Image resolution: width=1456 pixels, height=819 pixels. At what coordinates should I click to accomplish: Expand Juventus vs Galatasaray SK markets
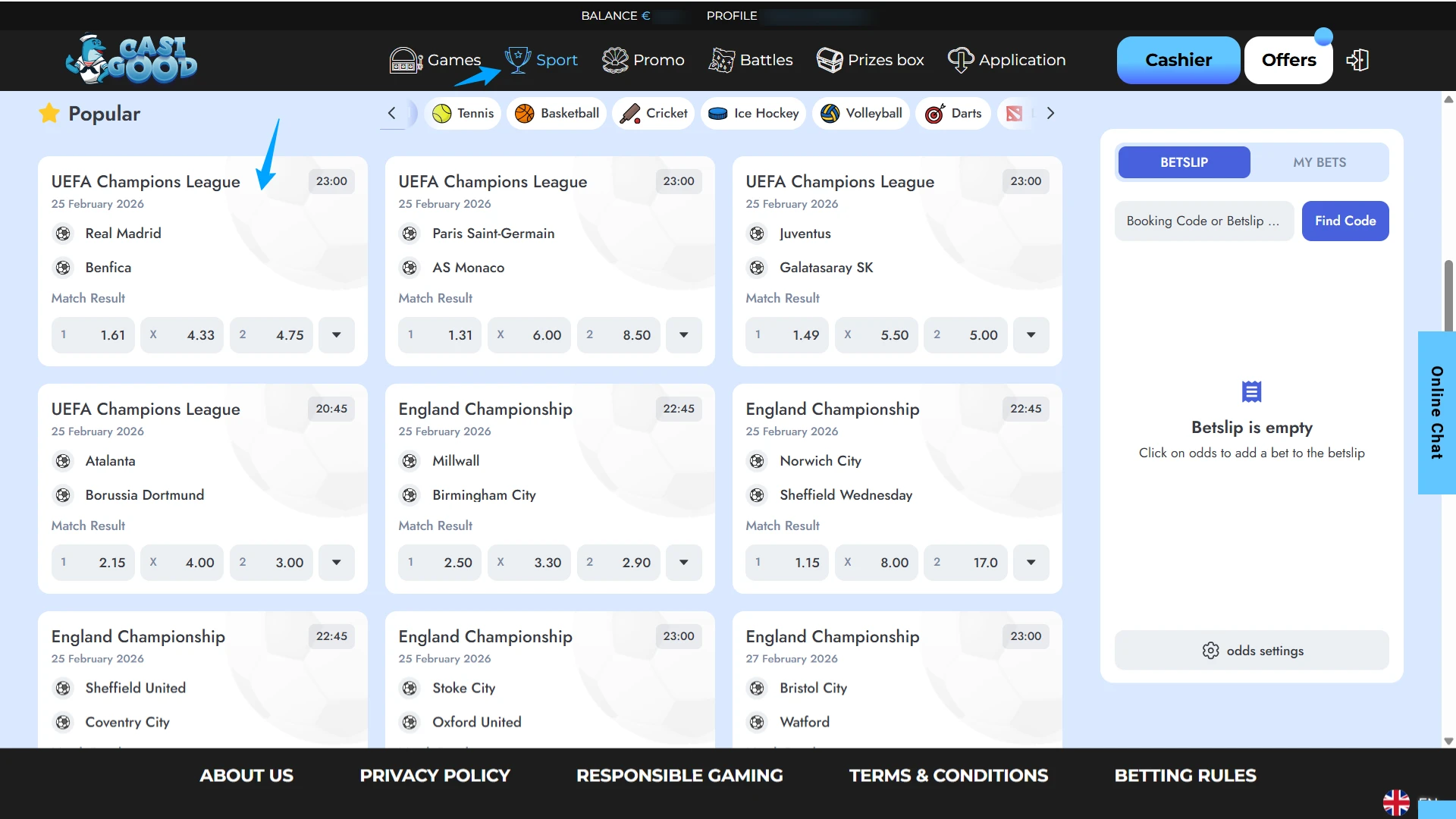click(1031, 334)
